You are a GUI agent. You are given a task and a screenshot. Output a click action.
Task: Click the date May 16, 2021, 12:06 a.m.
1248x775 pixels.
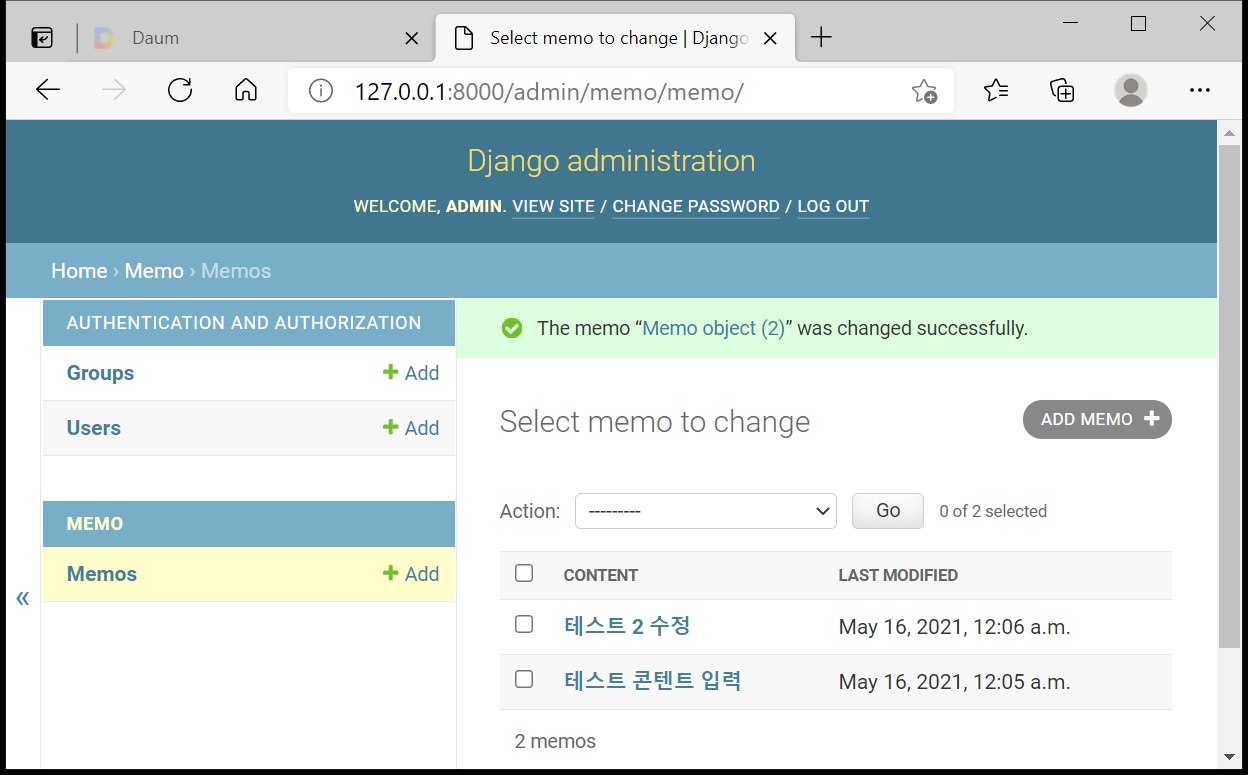(955, 627)
